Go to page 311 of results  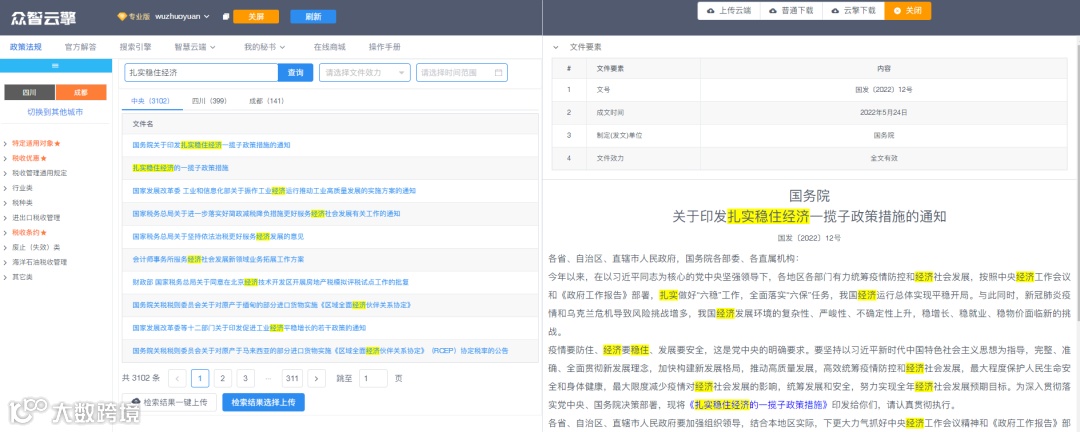293,378
